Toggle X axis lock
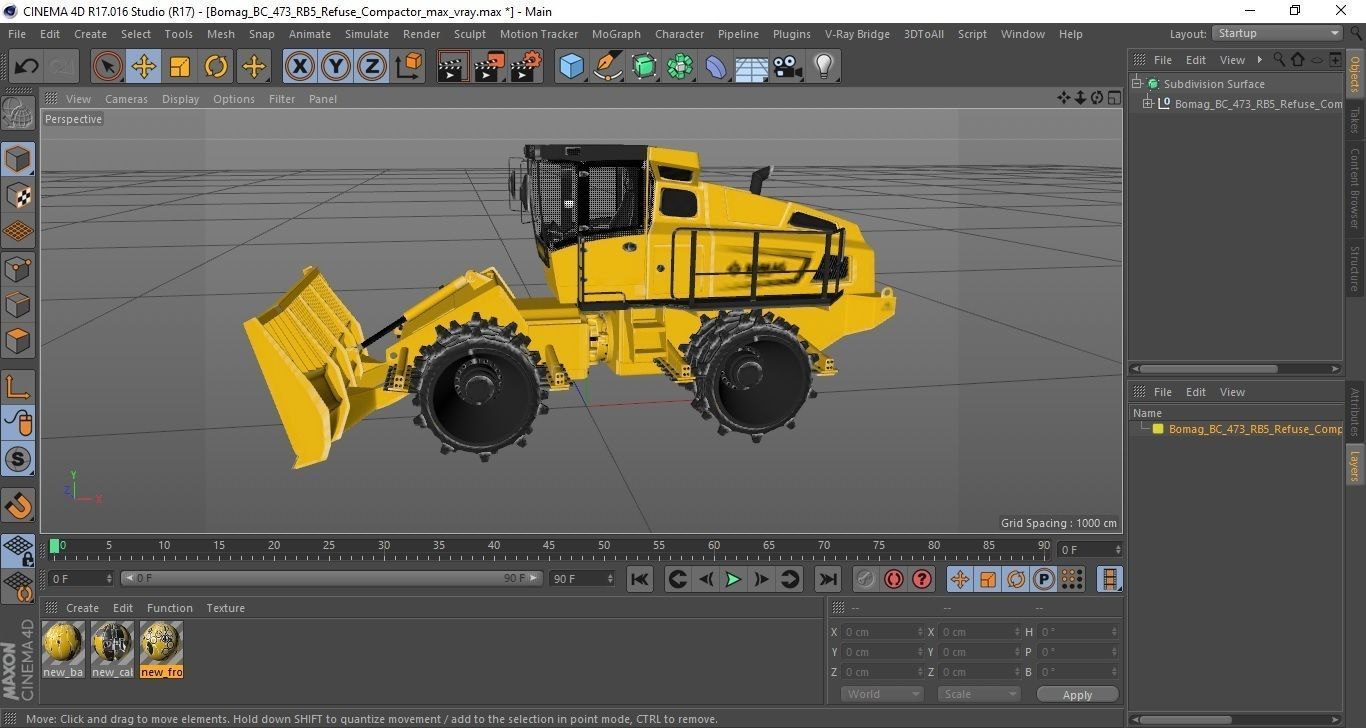1366x728 pixels. click(x=299, y=67)
